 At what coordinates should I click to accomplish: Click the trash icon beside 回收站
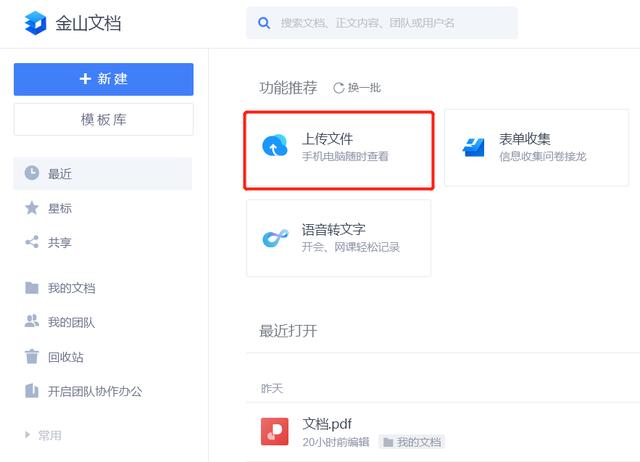[32, 356]
